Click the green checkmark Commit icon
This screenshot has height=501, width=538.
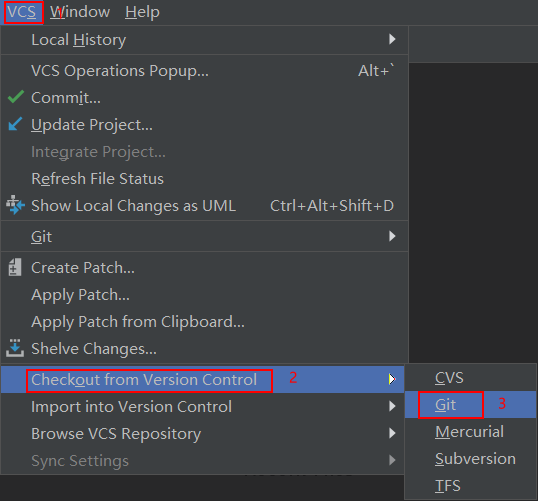point(16,97)
